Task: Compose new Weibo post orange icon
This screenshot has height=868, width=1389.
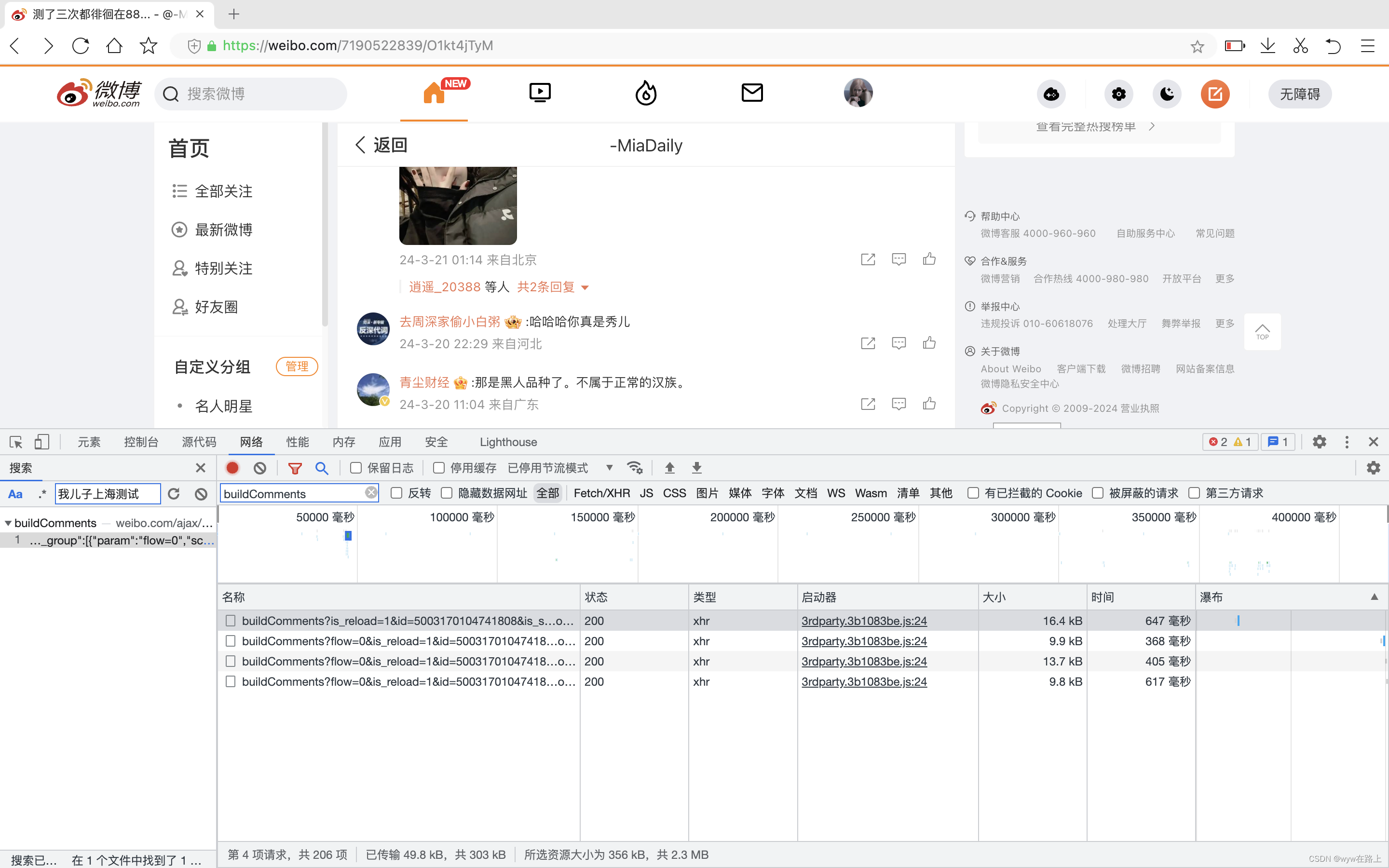Action: (1215, 94)
